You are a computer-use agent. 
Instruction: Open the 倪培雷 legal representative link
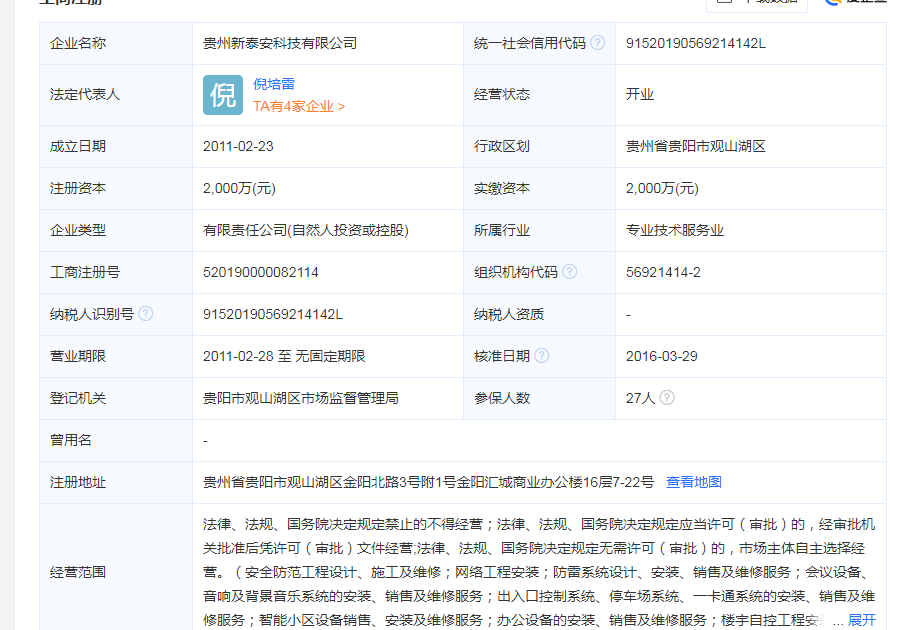click(x=274, y=84)
